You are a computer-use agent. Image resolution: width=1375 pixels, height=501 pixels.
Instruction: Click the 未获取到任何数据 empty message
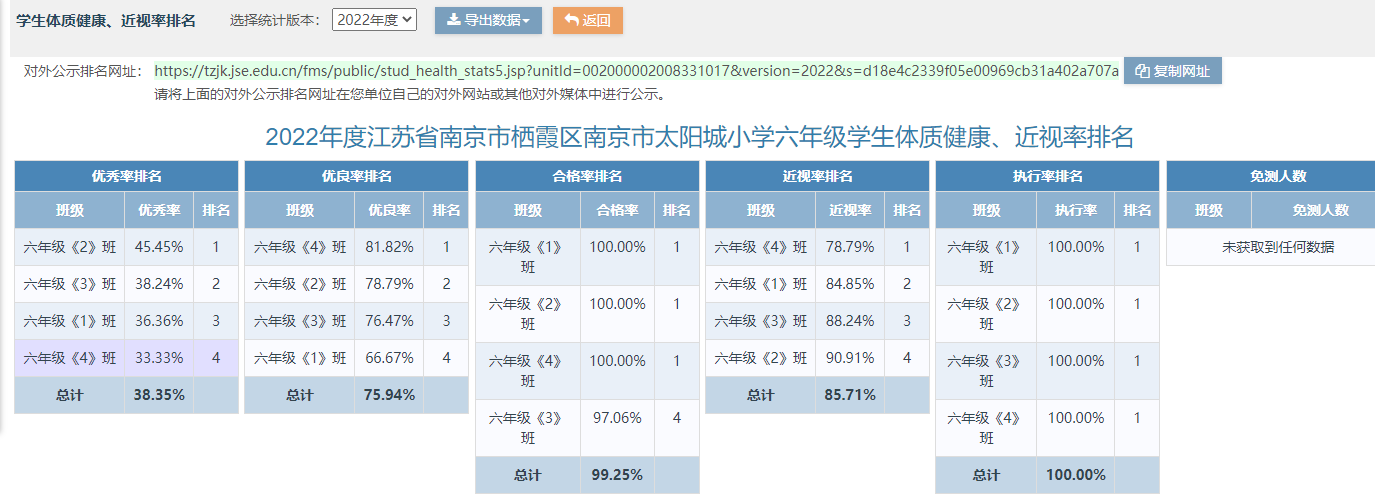coord(1277,247)
